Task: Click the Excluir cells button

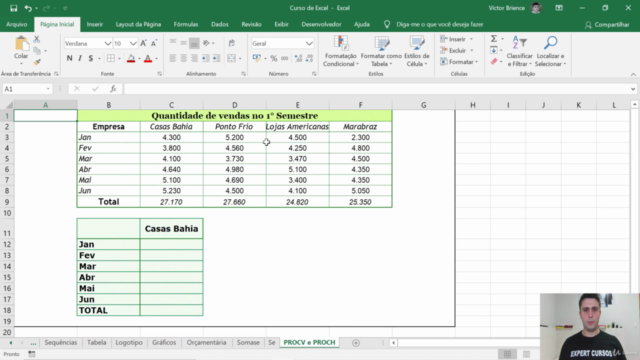Action: 457,51
